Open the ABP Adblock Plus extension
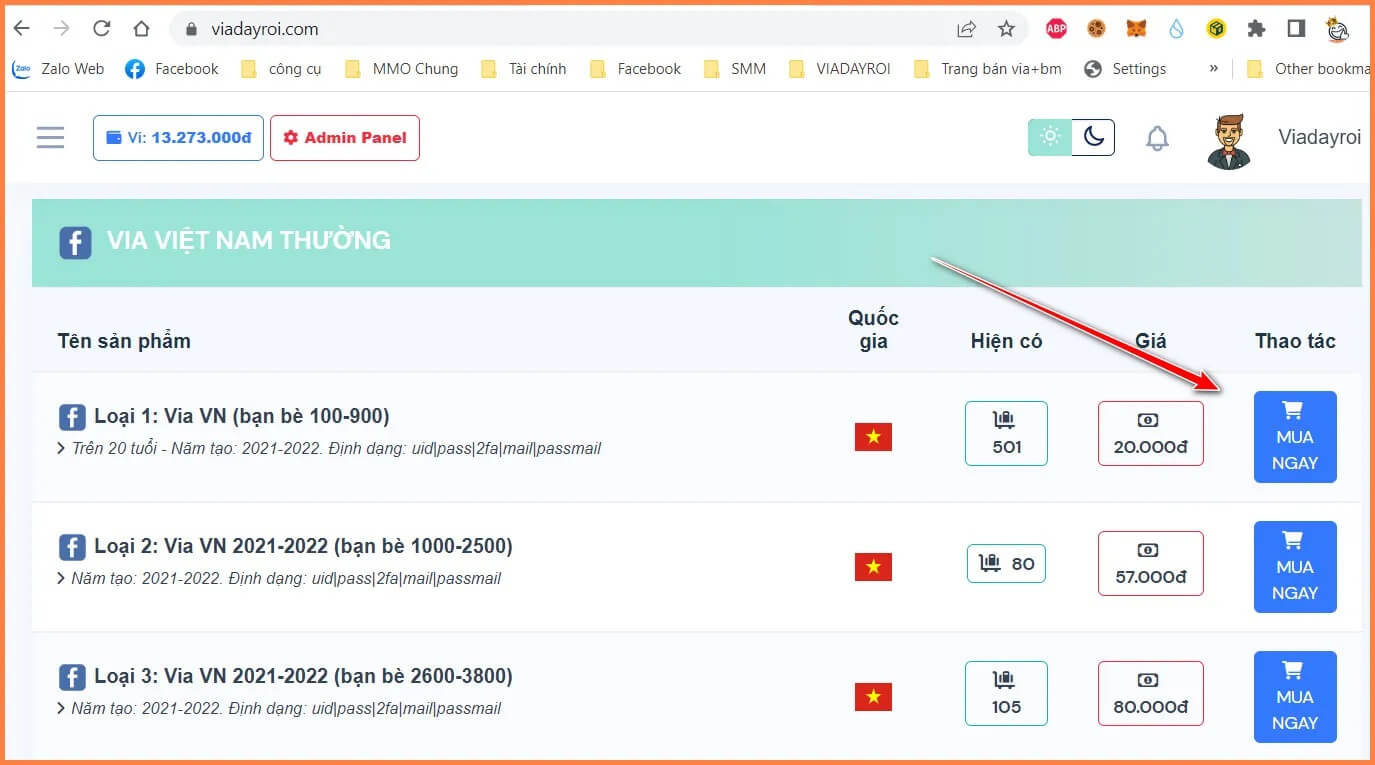 point(1056,29)
